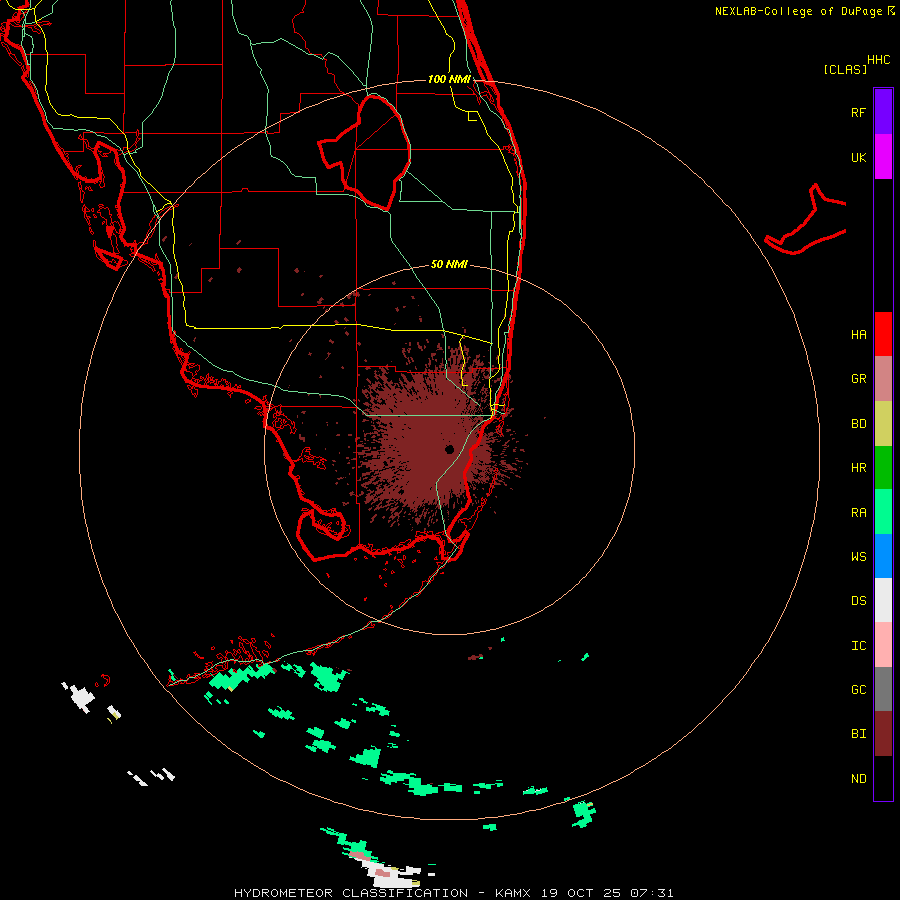This screenshot has height=900, width=900.
Task: Click the '07:31' timestamp
Action: [651, 893]
